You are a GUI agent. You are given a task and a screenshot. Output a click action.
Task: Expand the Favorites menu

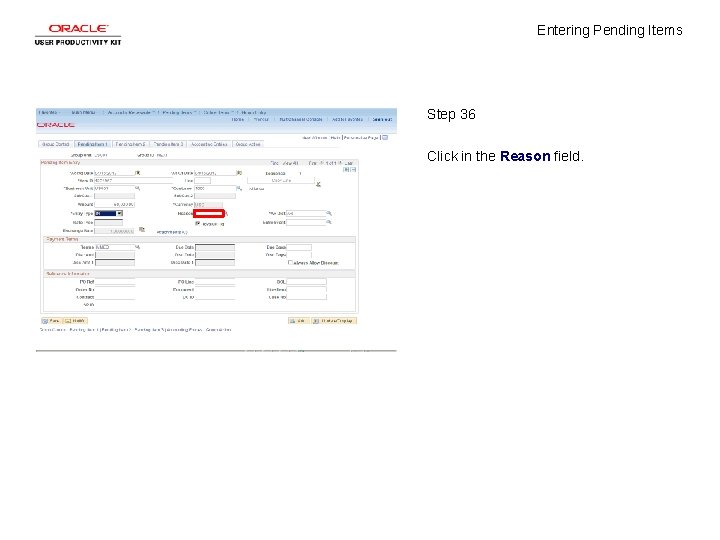pyautogui.click(x=49, y=112)
